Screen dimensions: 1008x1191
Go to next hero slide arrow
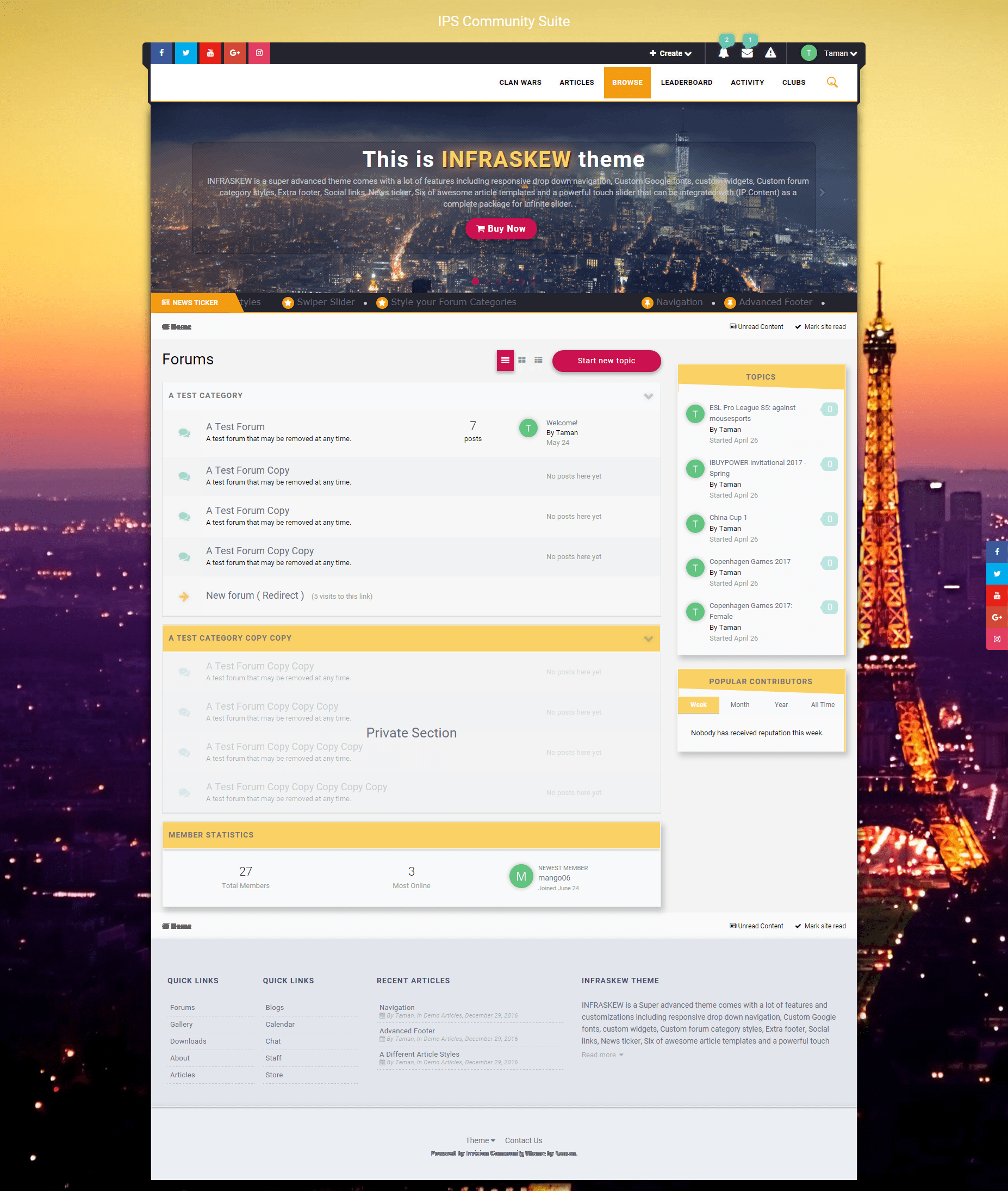pos(822,193)
